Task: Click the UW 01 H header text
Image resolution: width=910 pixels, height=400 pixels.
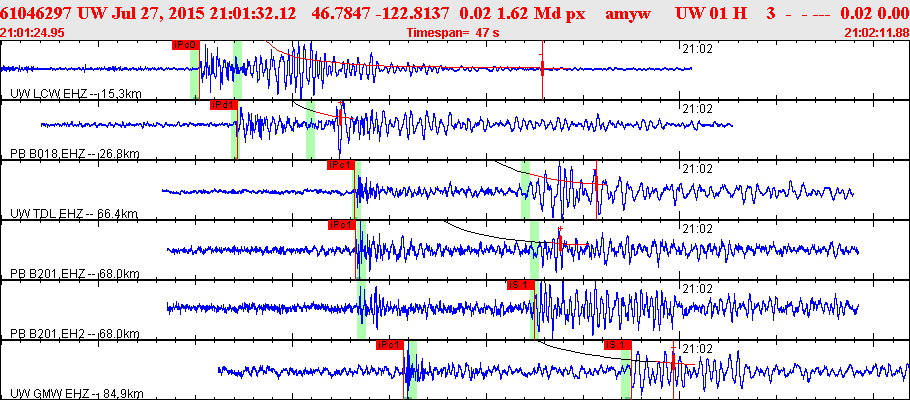Action: tap(712, 13)
